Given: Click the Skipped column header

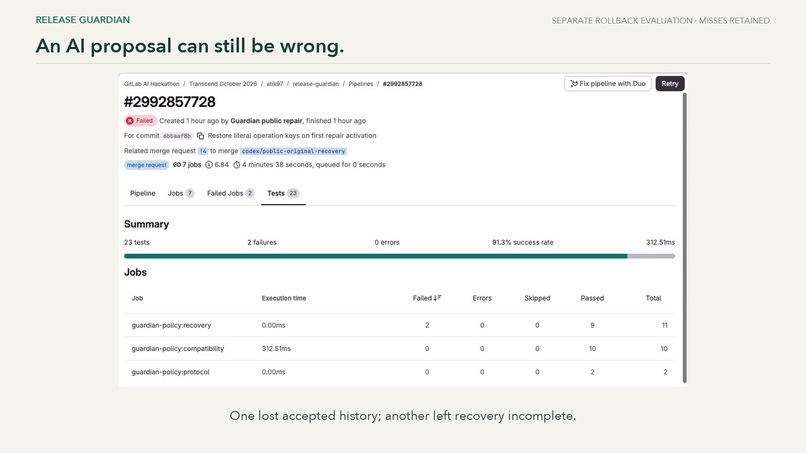Looking at the screenshot, I should [x=537, y=298].
